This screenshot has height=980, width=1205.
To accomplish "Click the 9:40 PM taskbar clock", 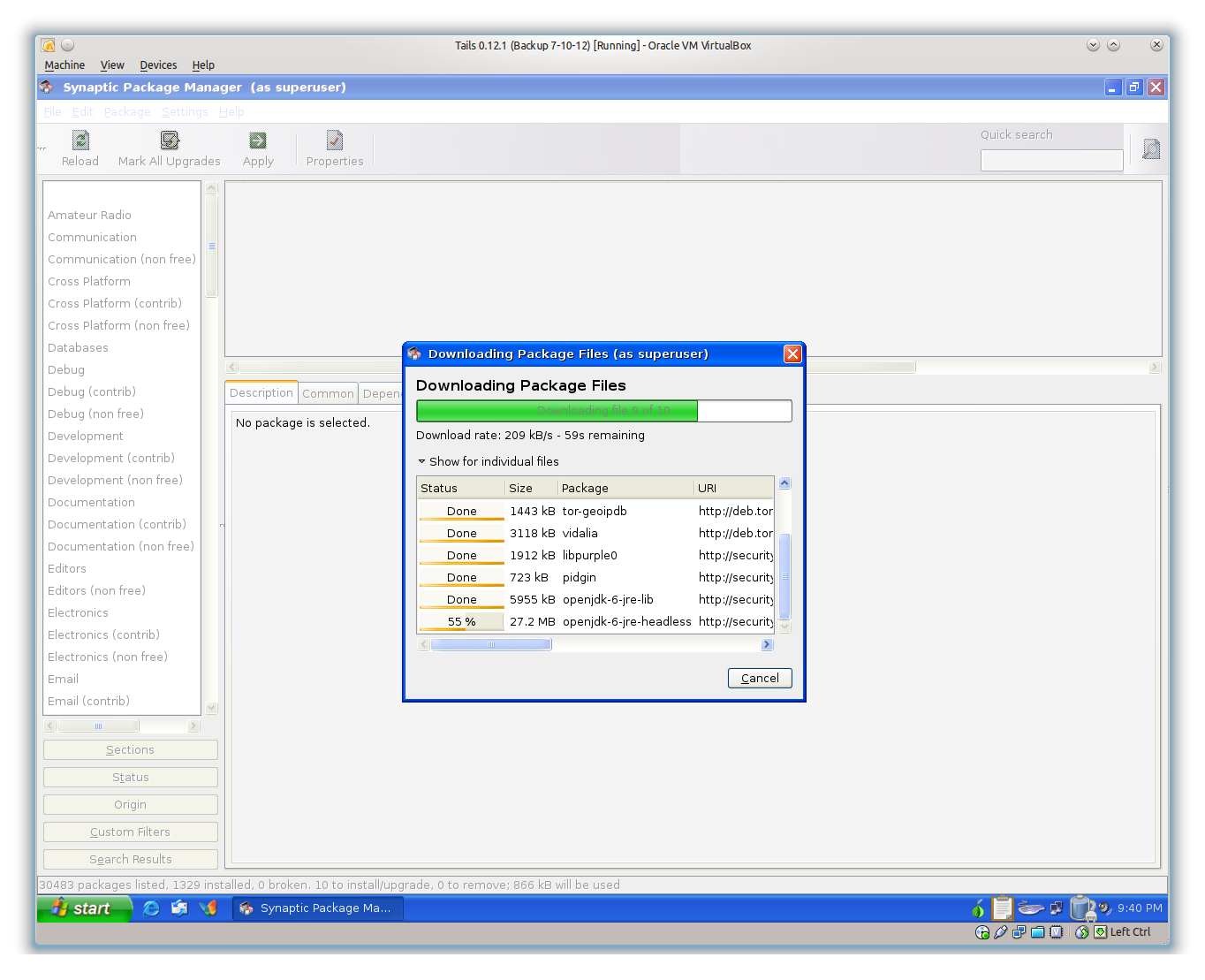I will (1140, 908).
